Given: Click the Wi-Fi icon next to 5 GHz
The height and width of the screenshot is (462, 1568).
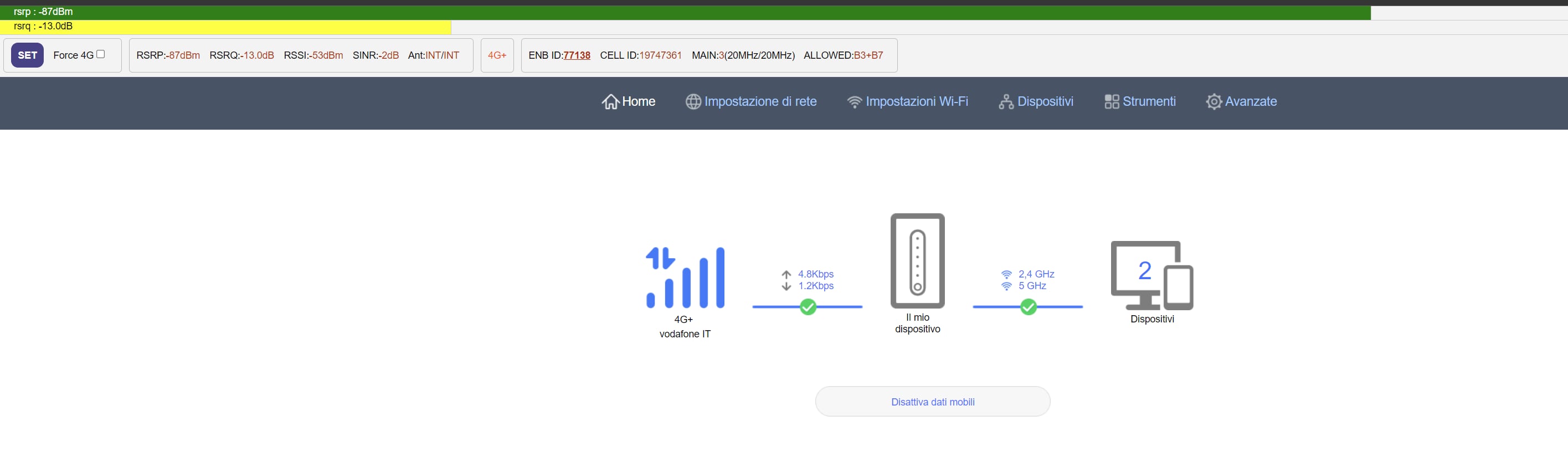Looking at the screenshot, I should pos(1007,286).
